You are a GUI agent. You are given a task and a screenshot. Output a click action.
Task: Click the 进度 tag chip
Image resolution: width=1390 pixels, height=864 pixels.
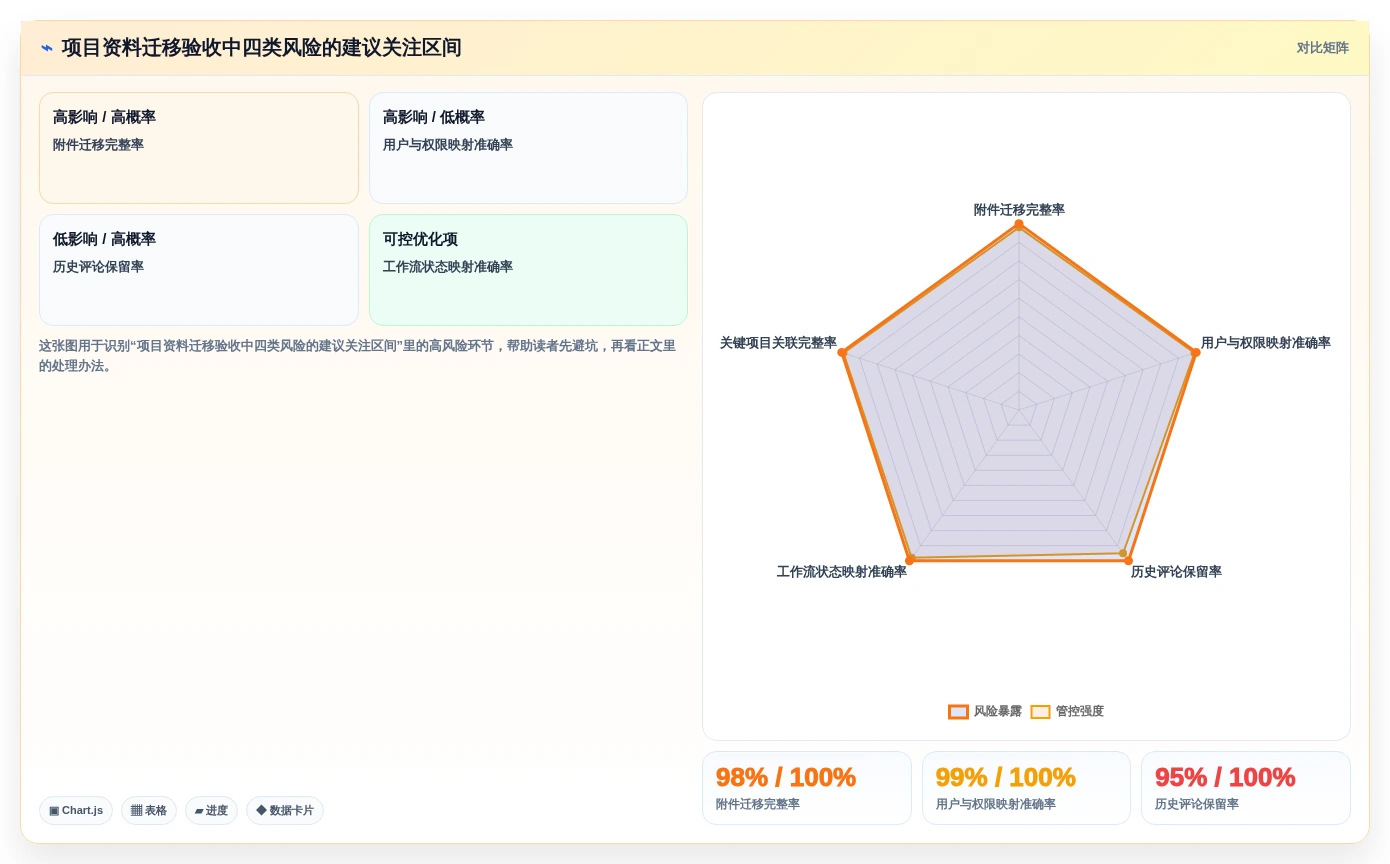click(211, 810)
